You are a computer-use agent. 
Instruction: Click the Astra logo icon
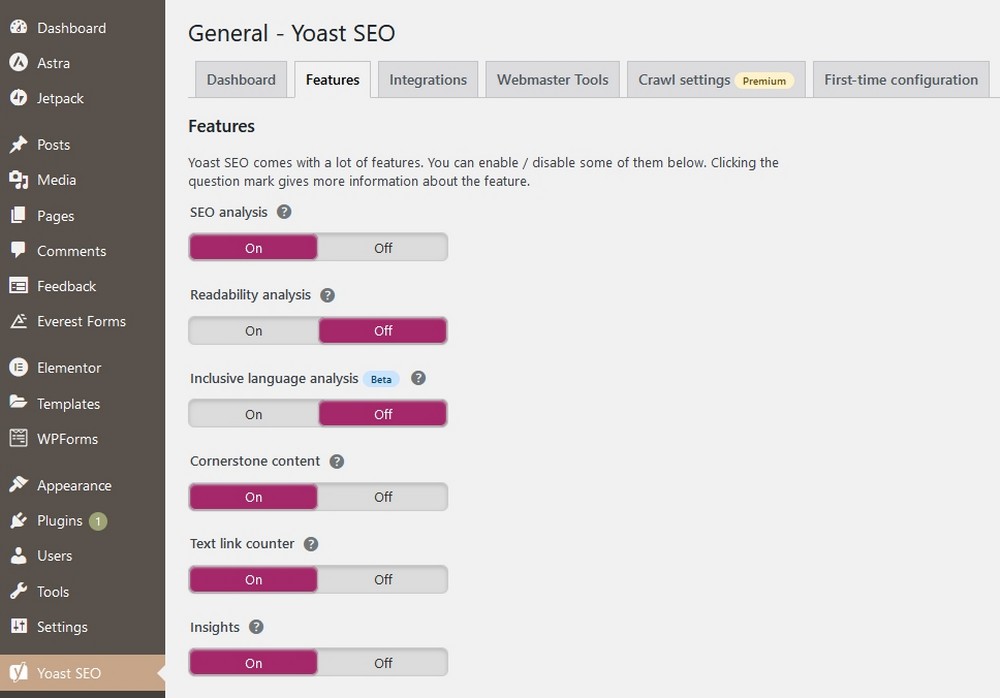coord(18,63)
